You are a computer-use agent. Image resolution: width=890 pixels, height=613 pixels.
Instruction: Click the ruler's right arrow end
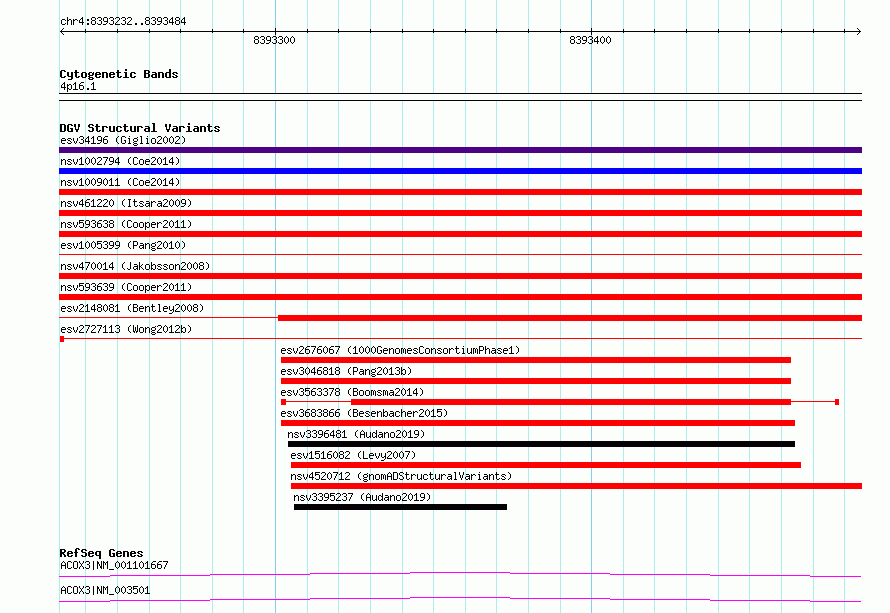(x=859, y=31)
